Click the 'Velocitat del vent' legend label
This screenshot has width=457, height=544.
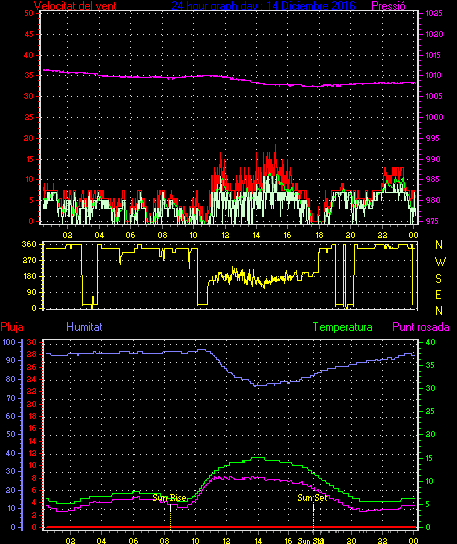[75, 6]
